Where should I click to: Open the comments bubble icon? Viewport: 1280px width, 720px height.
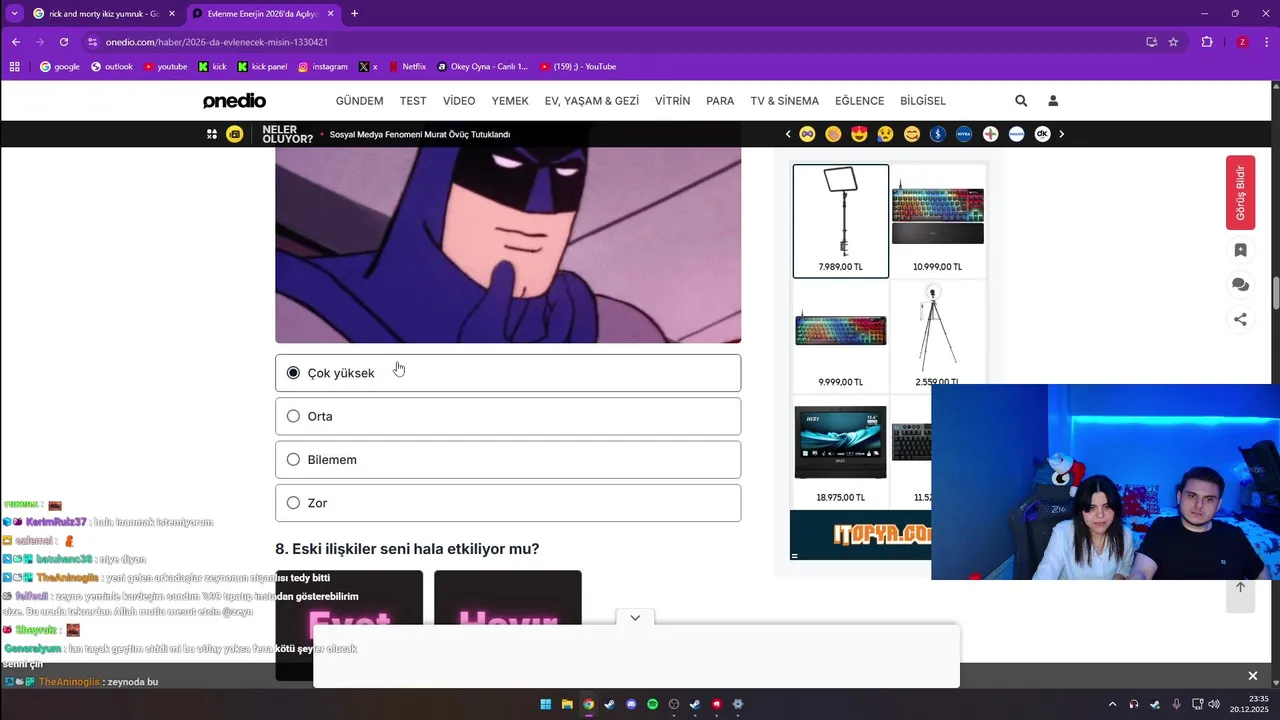(x=1240, y=285)
